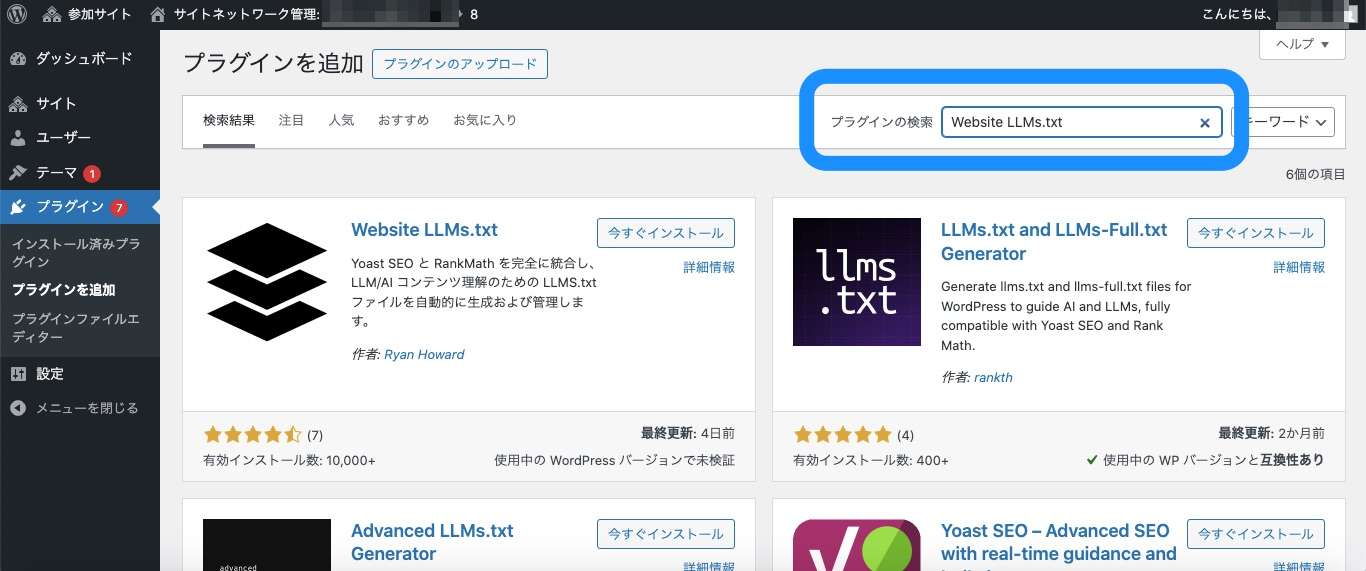The image size is (1366, 571).
Task: Open the ヘルプ dropdown tab
Action: click(1301, 44)
